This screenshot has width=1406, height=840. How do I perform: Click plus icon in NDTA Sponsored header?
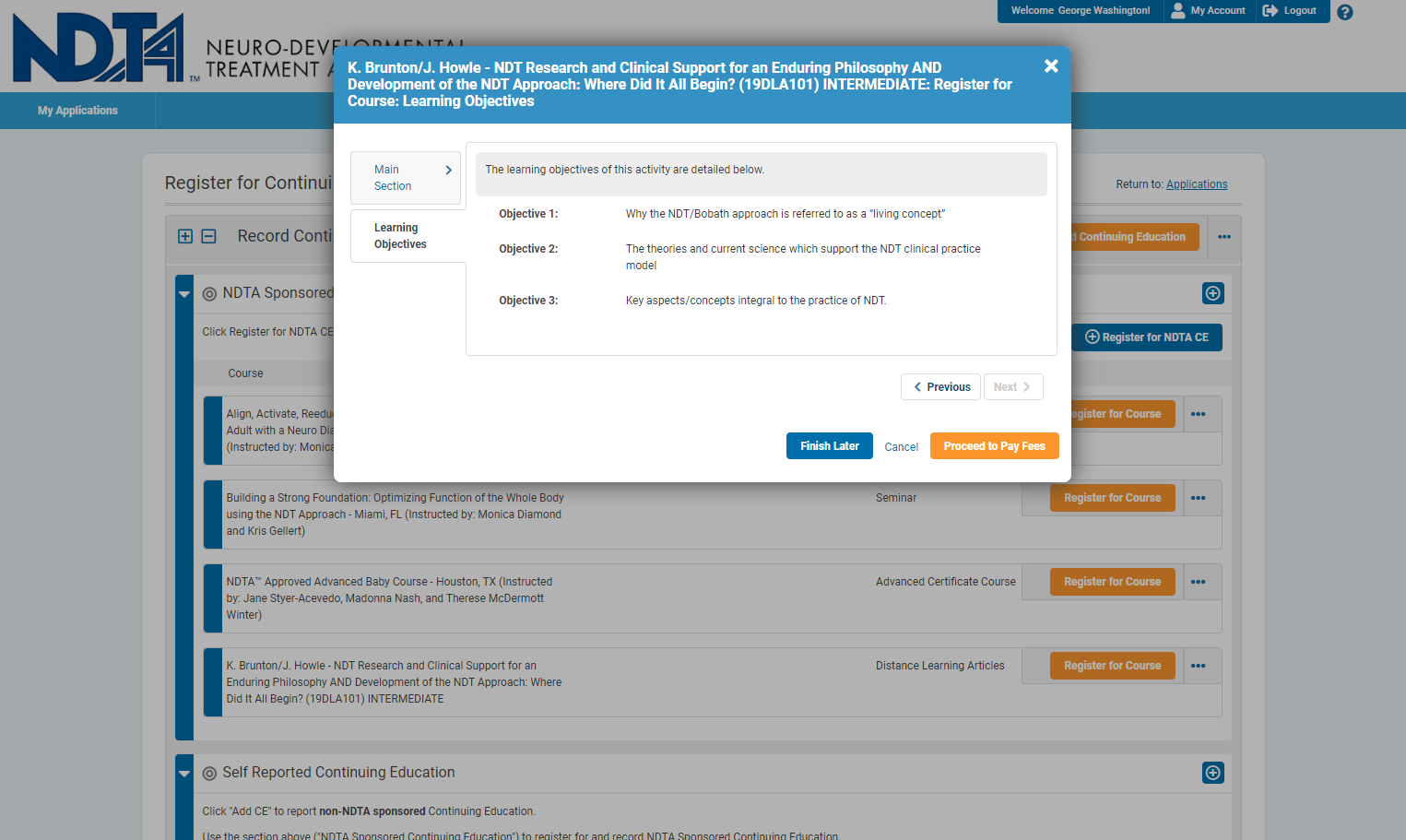(x=1213, y=293)
